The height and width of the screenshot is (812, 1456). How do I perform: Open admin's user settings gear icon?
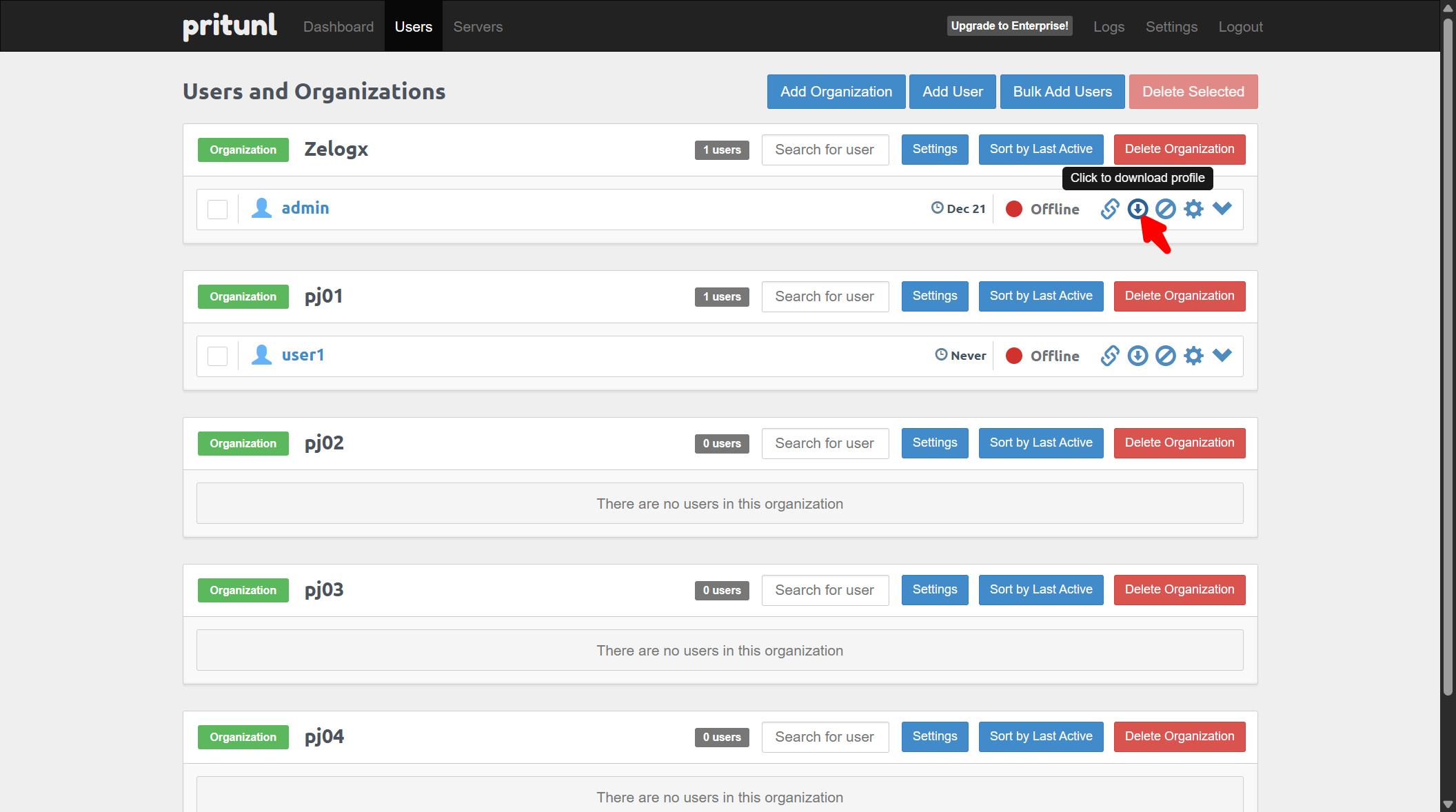(x=1193, y=209)
